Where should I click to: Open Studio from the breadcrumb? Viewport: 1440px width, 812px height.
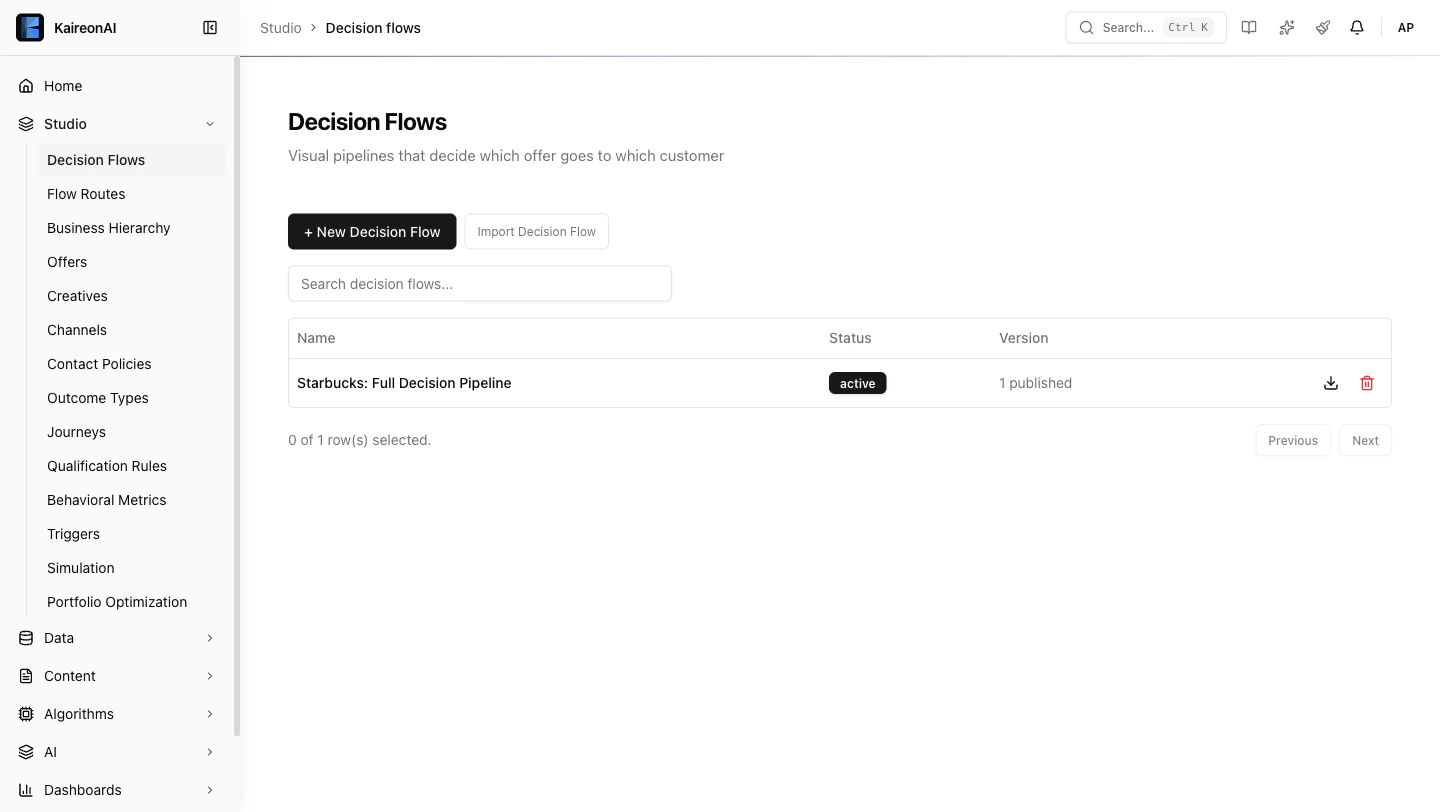click(x=280, y=27)
